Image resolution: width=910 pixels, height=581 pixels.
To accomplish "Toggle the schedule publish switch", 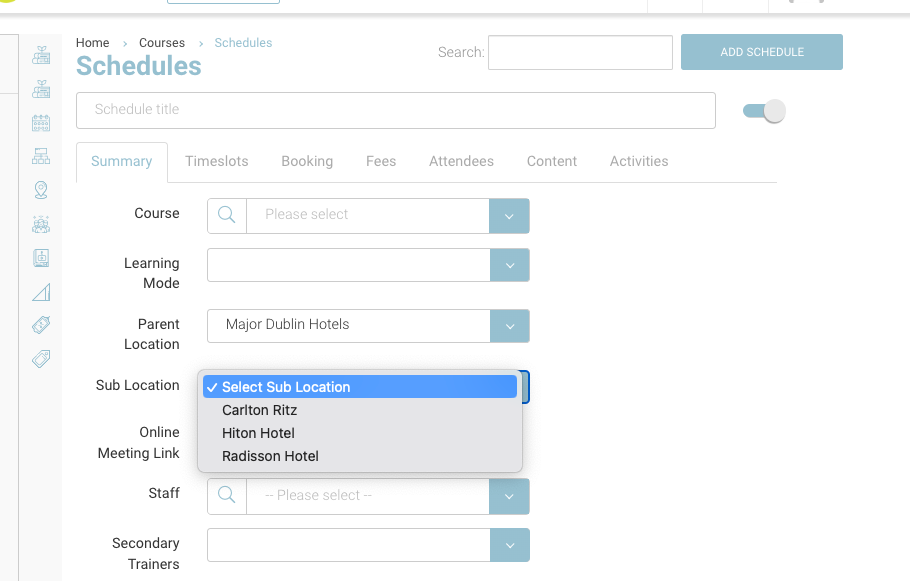I will point(764,111).
